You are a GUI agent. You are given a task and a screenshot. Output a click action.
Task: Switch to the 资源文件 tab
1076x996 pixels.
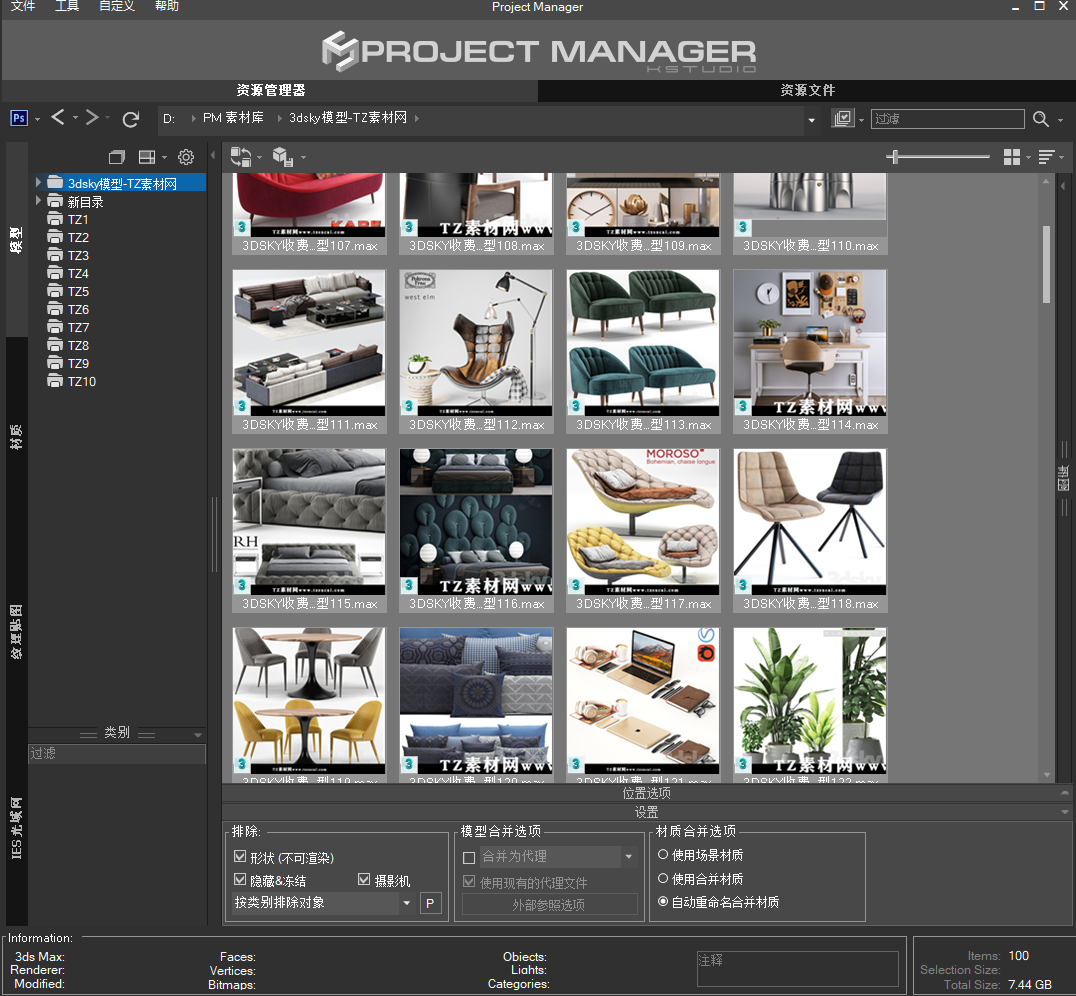(807, 90)
